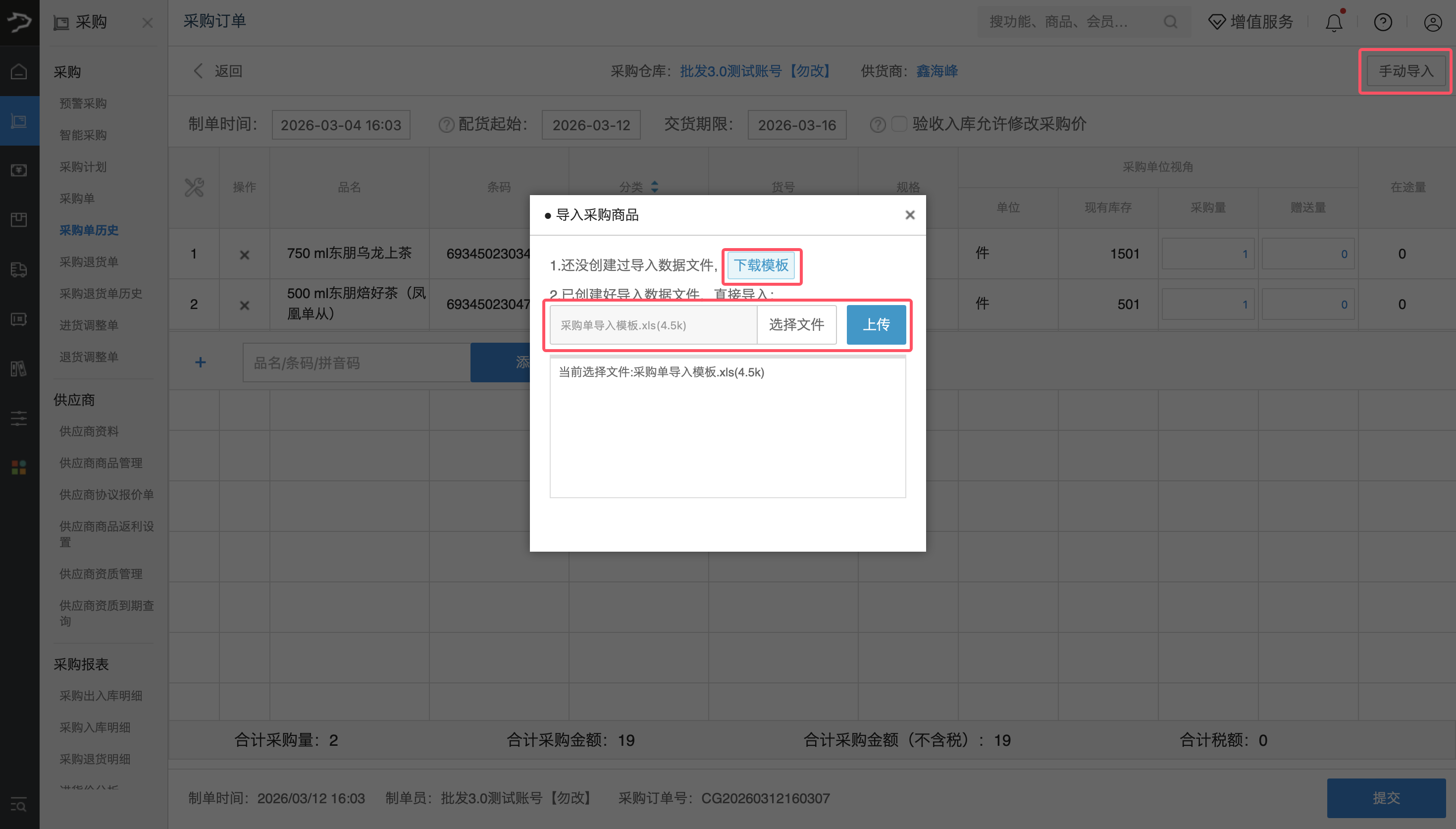Open the 交货期限 date picker
Image resolution: width=1456 pixels, height=829 pixels.
[x=796, y=125]
